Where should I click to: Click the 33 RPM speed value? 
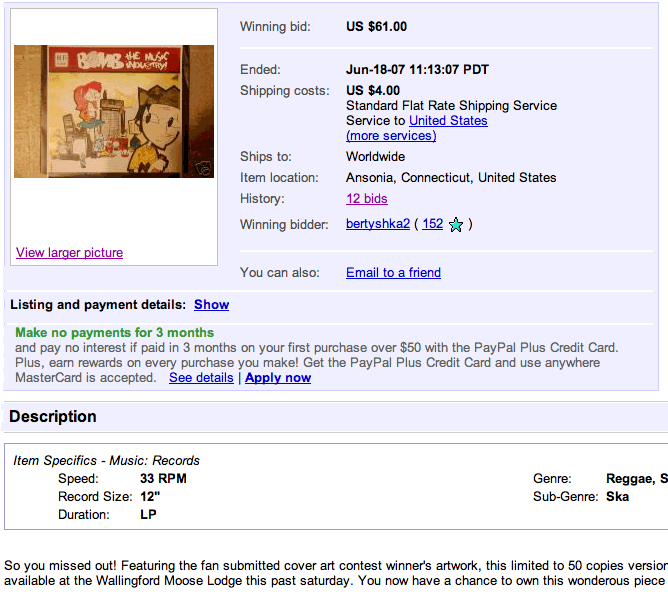click(163, 478)
